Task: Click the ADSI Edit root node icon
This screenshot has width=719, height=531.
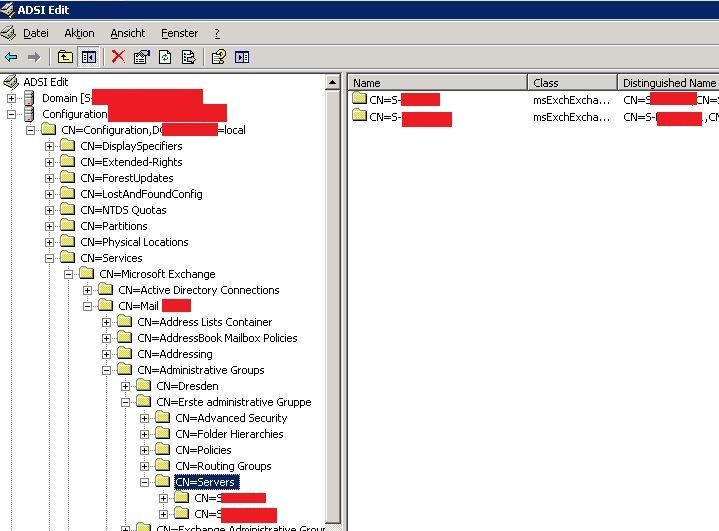Action: pos(11,82)
